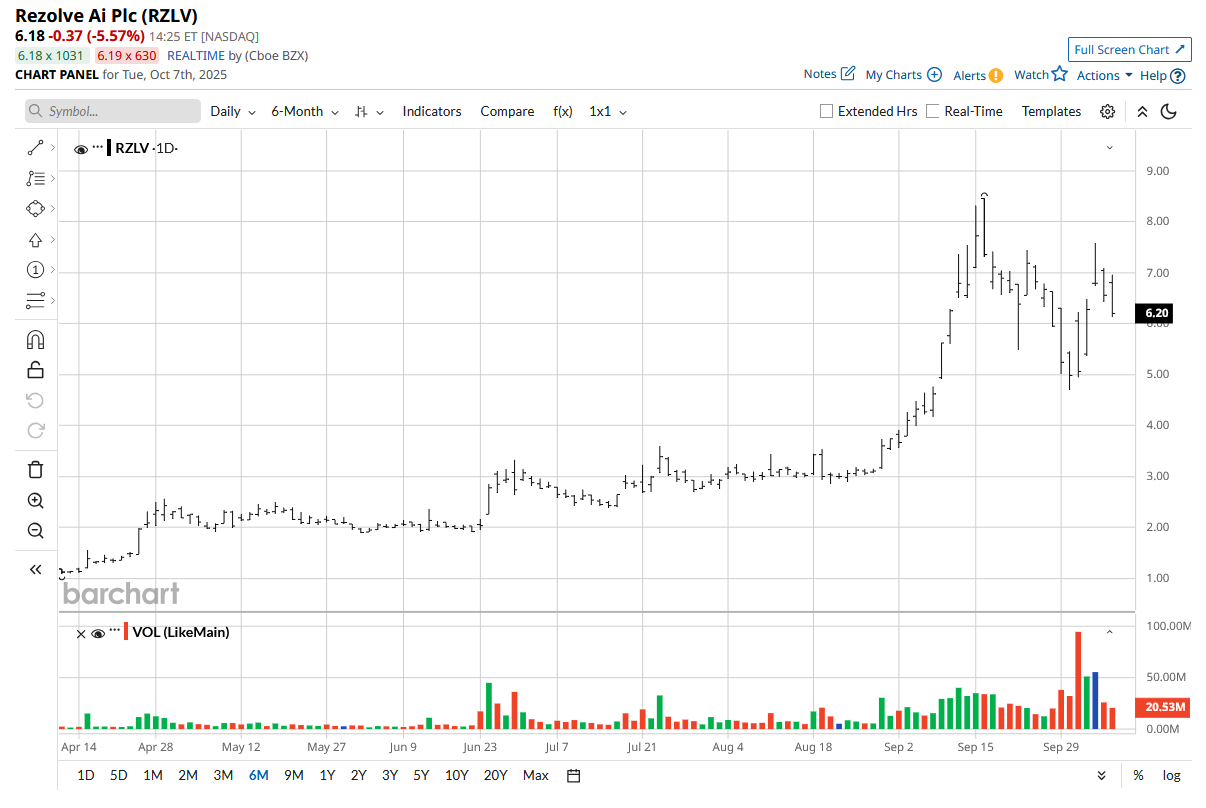This screenshot has height=808, width=1206.
Task: Select the shapes drawing tool
Action: [x=35, y=209]
